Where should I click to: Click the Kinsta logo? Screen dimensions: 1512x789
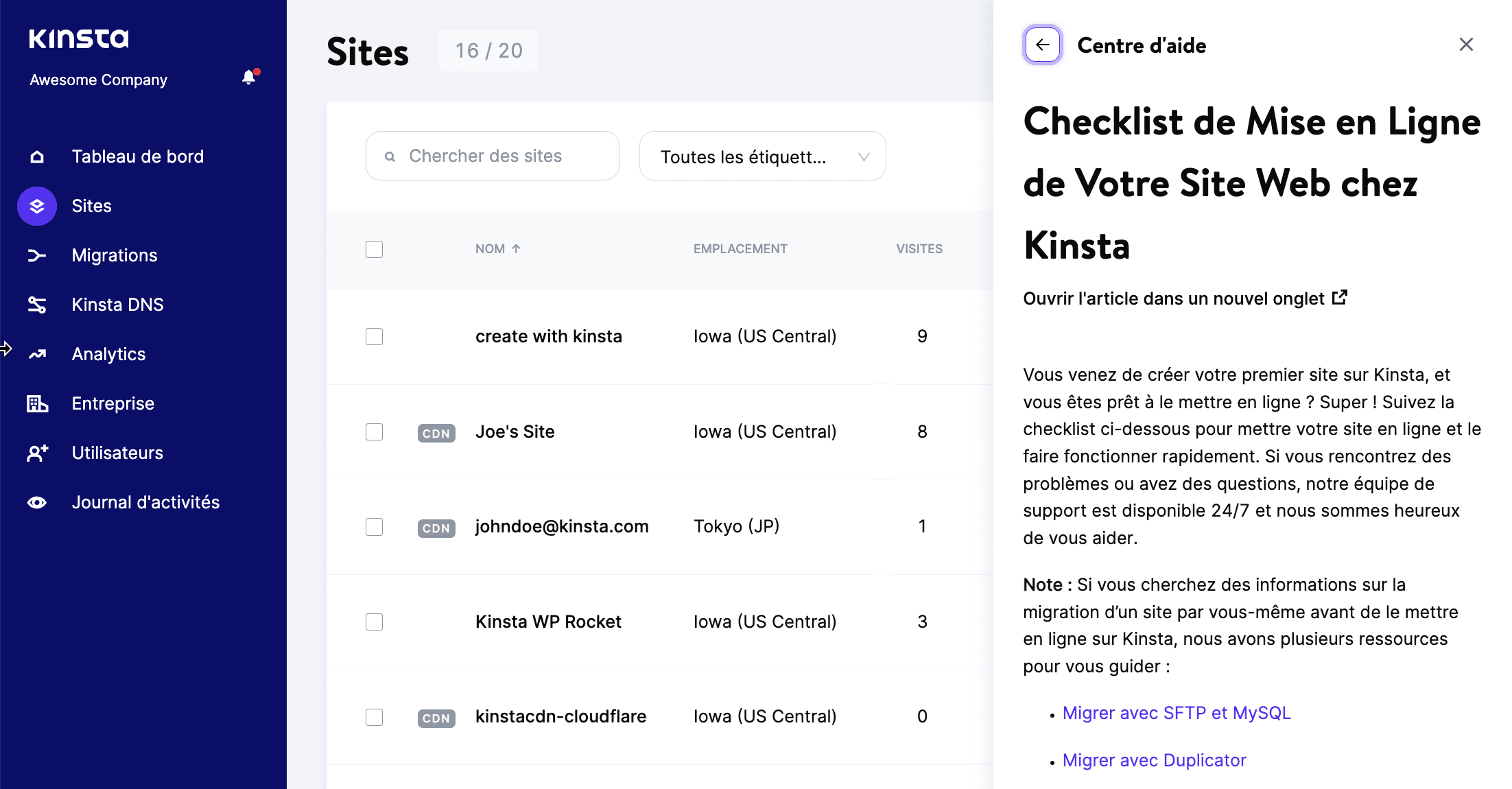[x=78, y=38]
